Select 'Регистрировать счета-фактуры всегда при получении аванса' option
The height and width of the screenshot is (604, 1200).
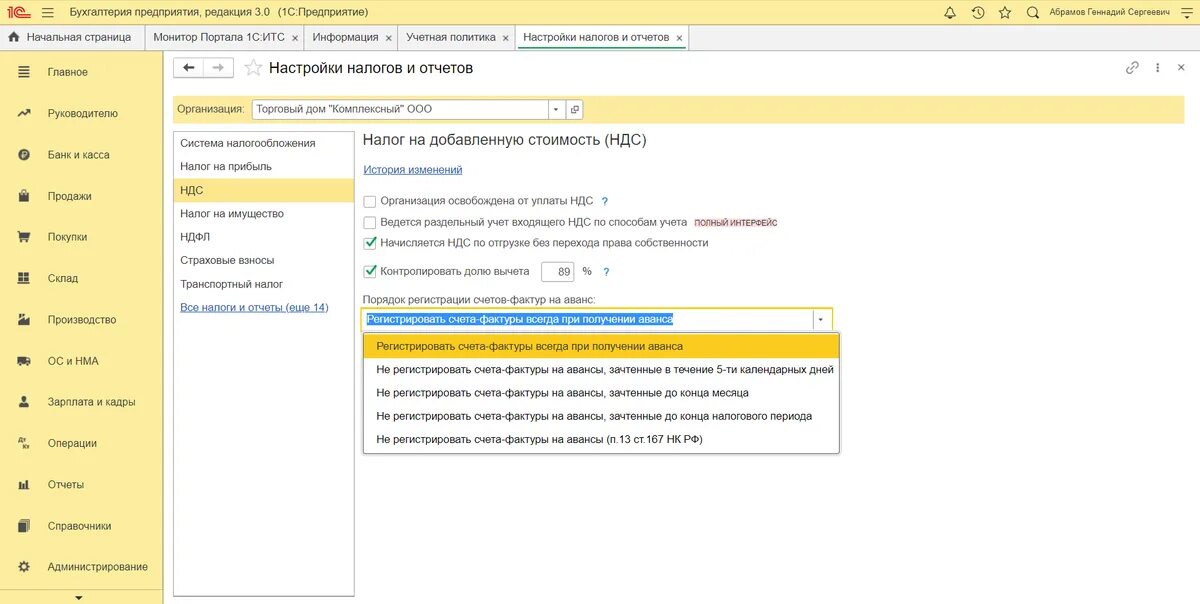coord(601,346)
